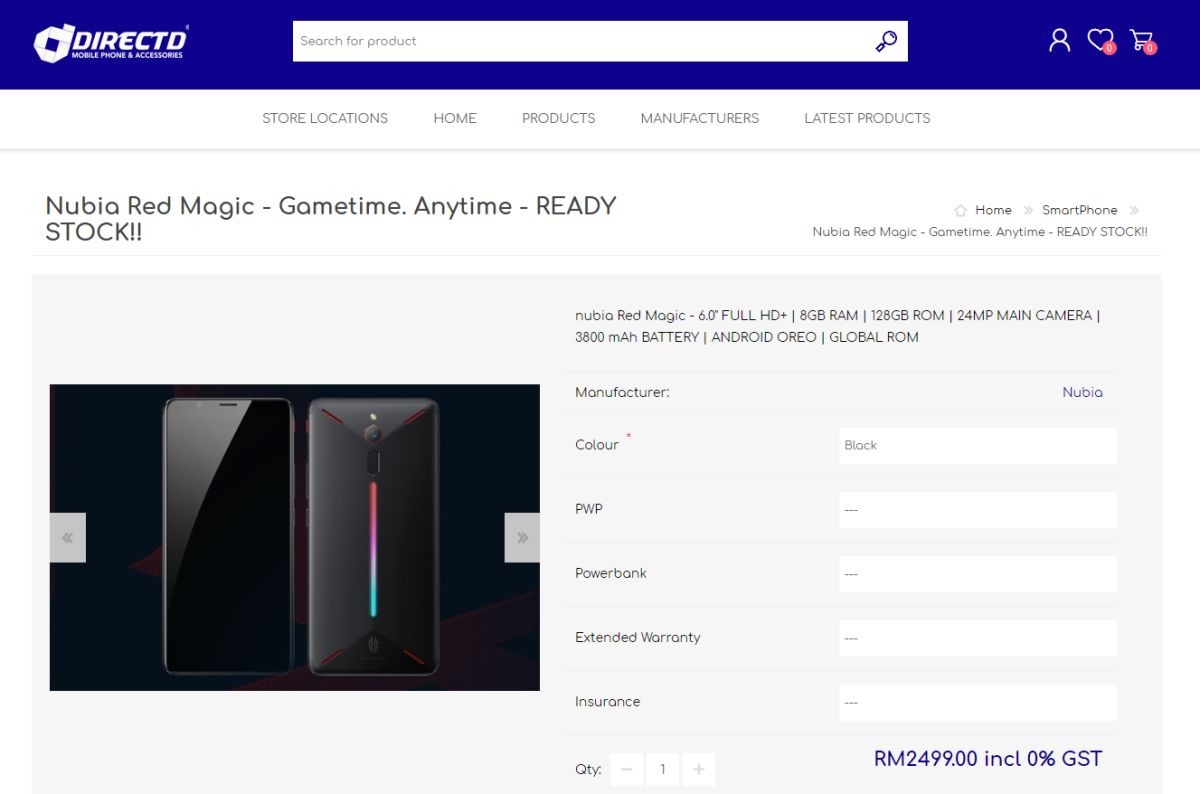Click the product title heading

(x=331, y=219)
